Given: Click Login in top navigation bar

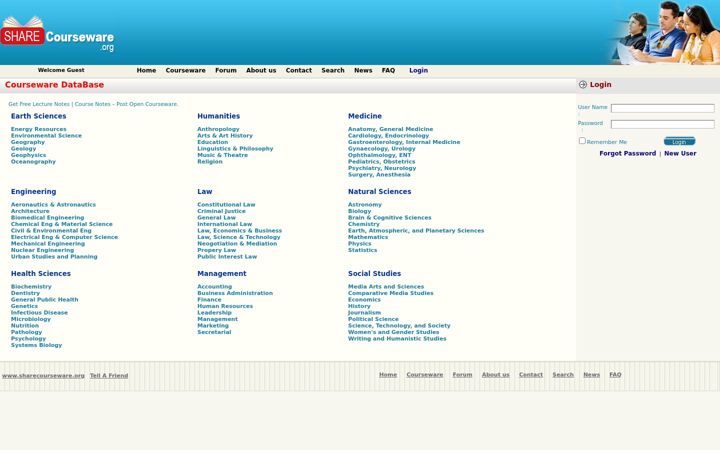Looking at the screenshot, I should (418, 70).
